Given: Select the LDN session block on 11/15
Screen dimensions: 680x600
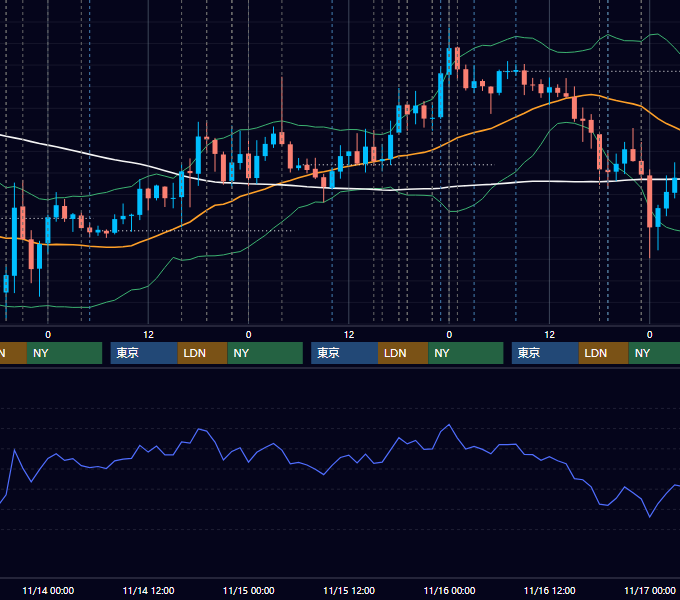Looking at the screenshot, I should [x=403, y=353].
